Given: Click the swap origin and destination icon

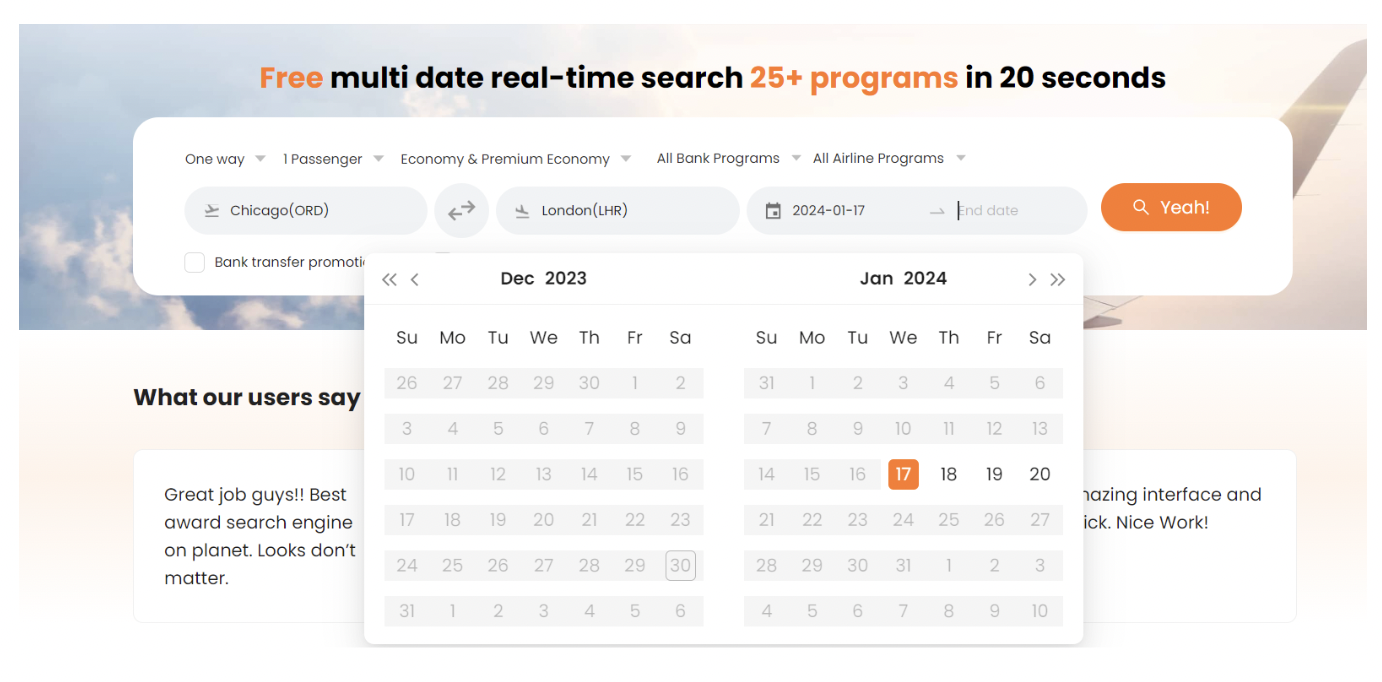Looking at the screenshot, I should point(461,211).
